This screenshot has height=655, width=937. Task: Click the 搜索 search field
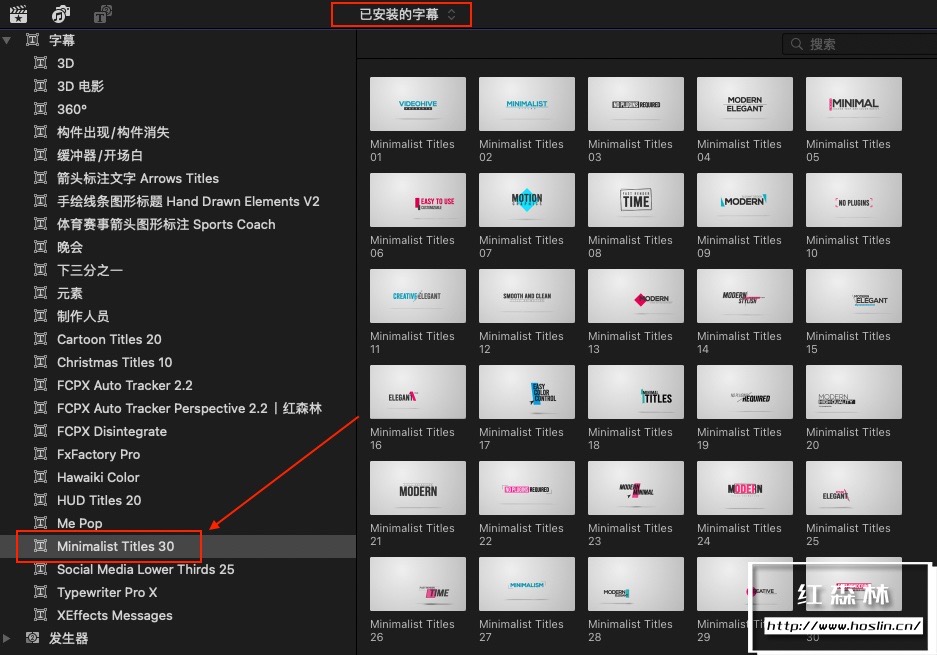(x=859, y=44)
